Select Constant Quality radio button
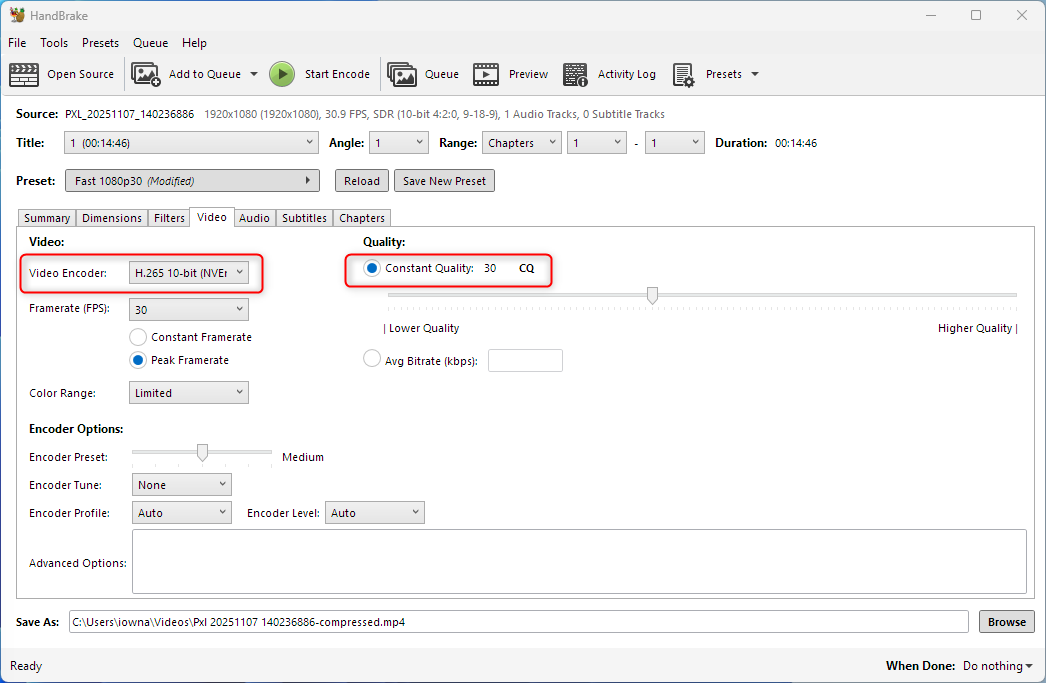 [372, 268]
